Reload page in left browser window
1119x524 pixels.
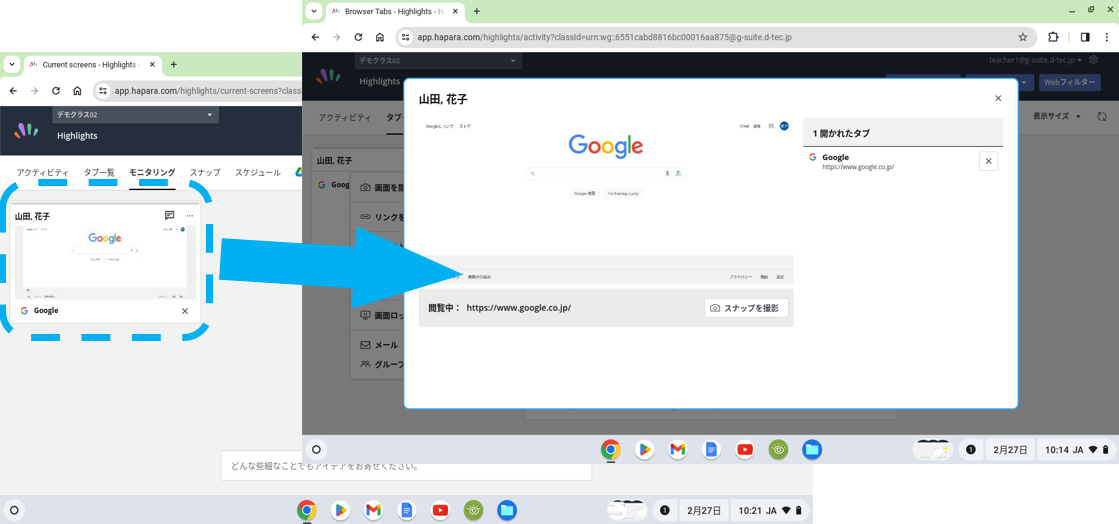tap(56, 91)
